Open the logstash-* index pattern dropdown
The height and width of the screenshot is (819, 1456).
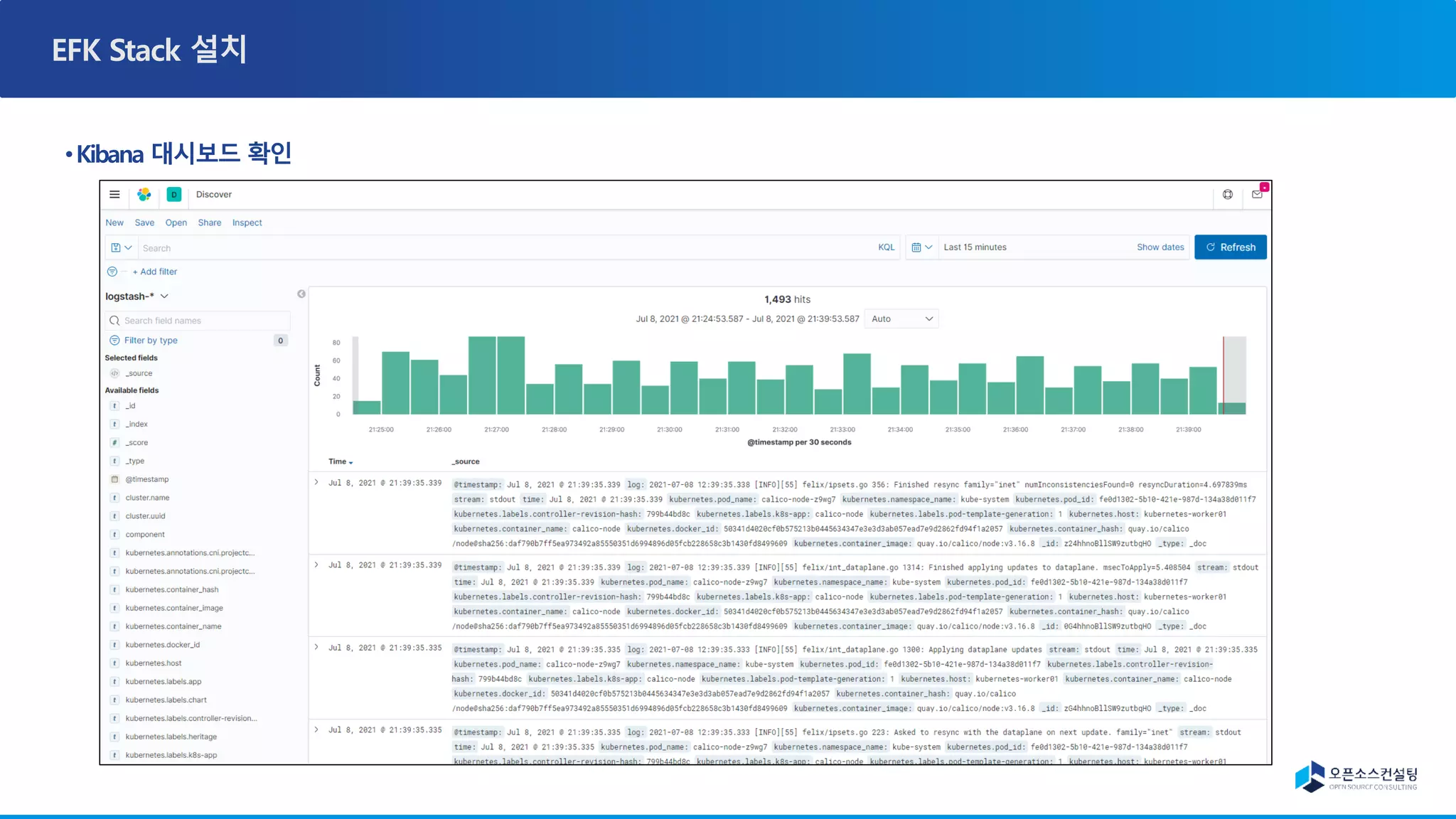click(x=137, y=296)
